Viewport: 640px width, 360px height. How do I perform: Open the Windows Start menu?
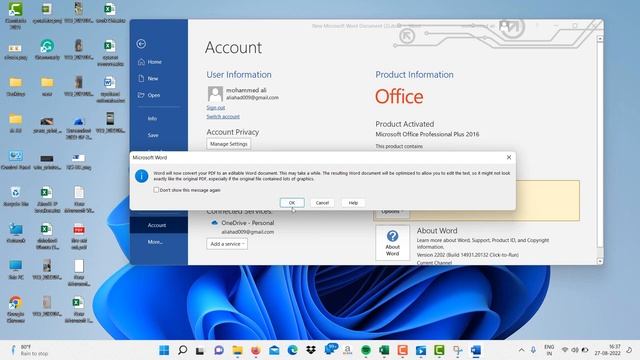[x=164, y=350]
